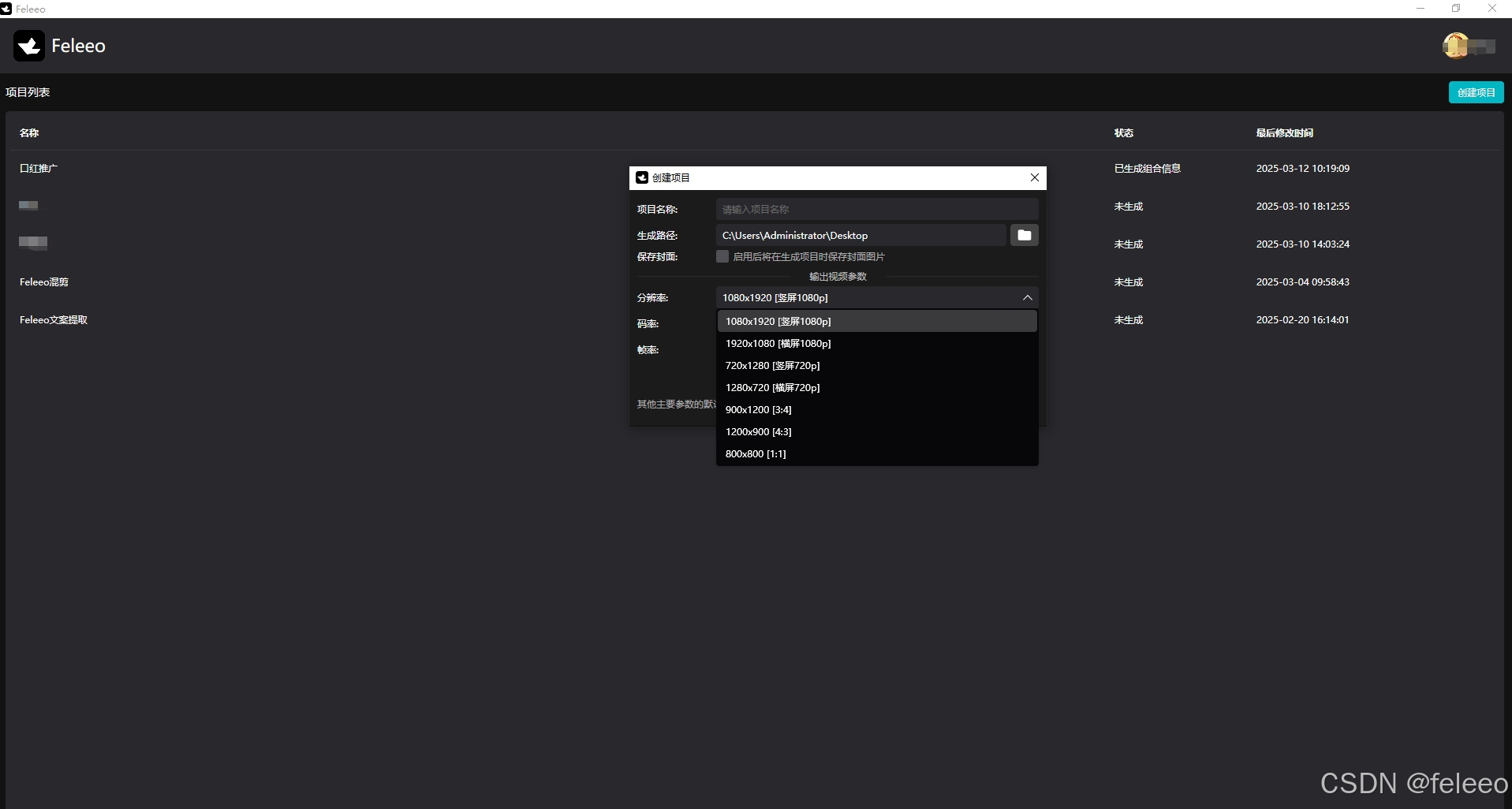This screenshot has width=1512, height=809.
Task: Select 1920x1080 [横屏1080p] option
Action: click(877, 343)
